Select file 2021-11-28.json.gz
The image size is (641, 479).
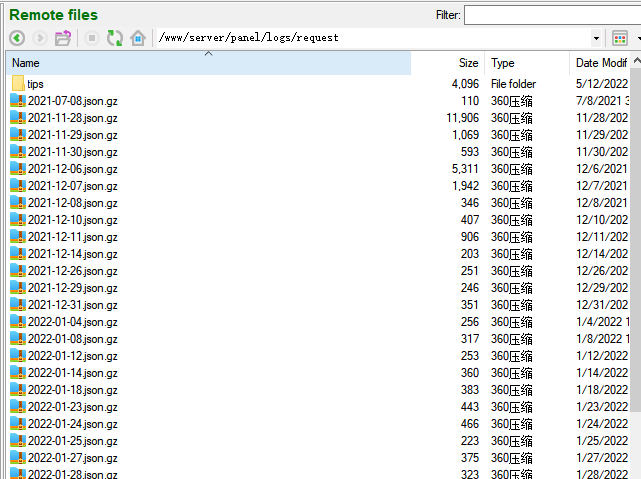coord(72,118)
